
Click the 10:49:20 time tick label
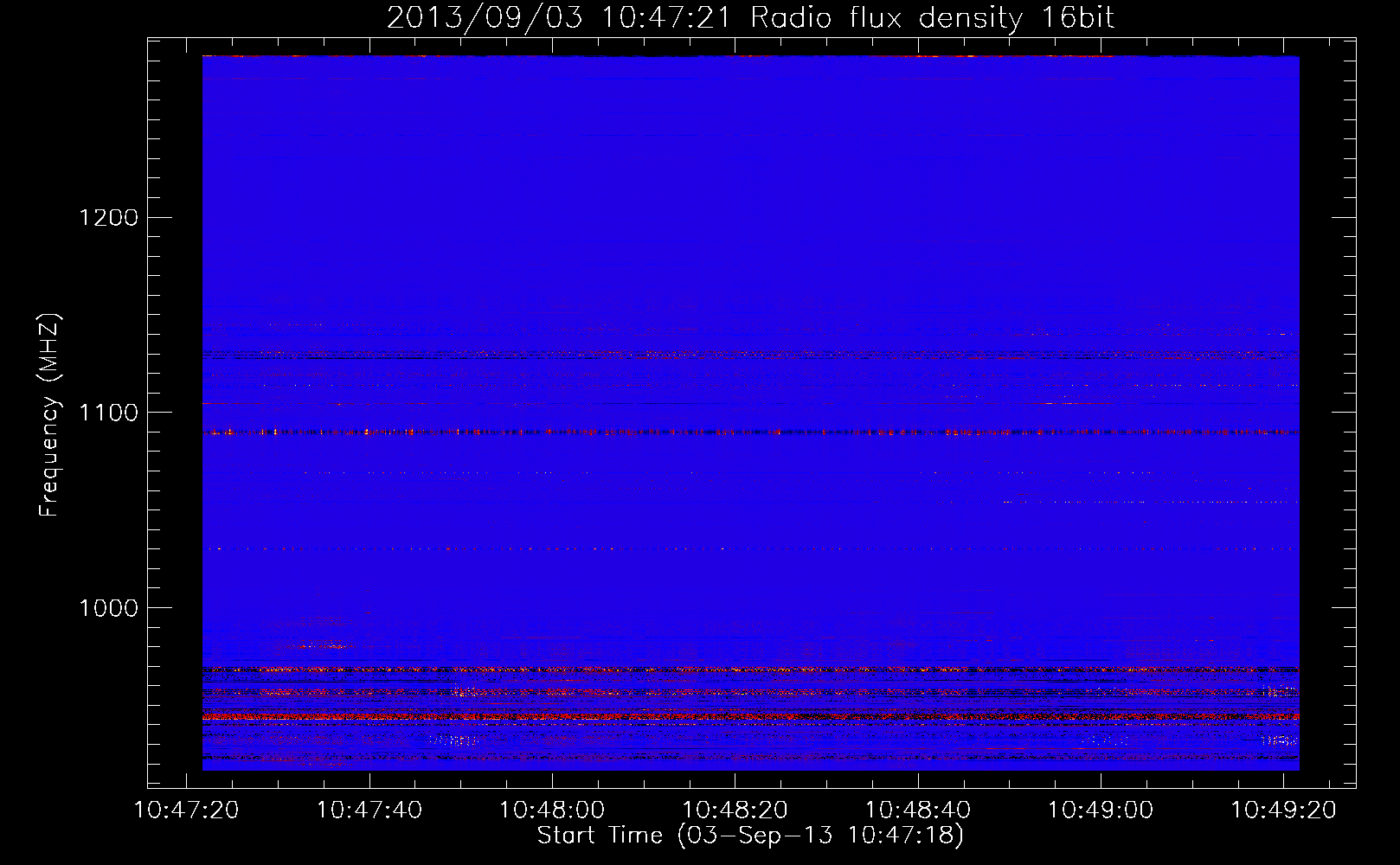point(1283,811)
